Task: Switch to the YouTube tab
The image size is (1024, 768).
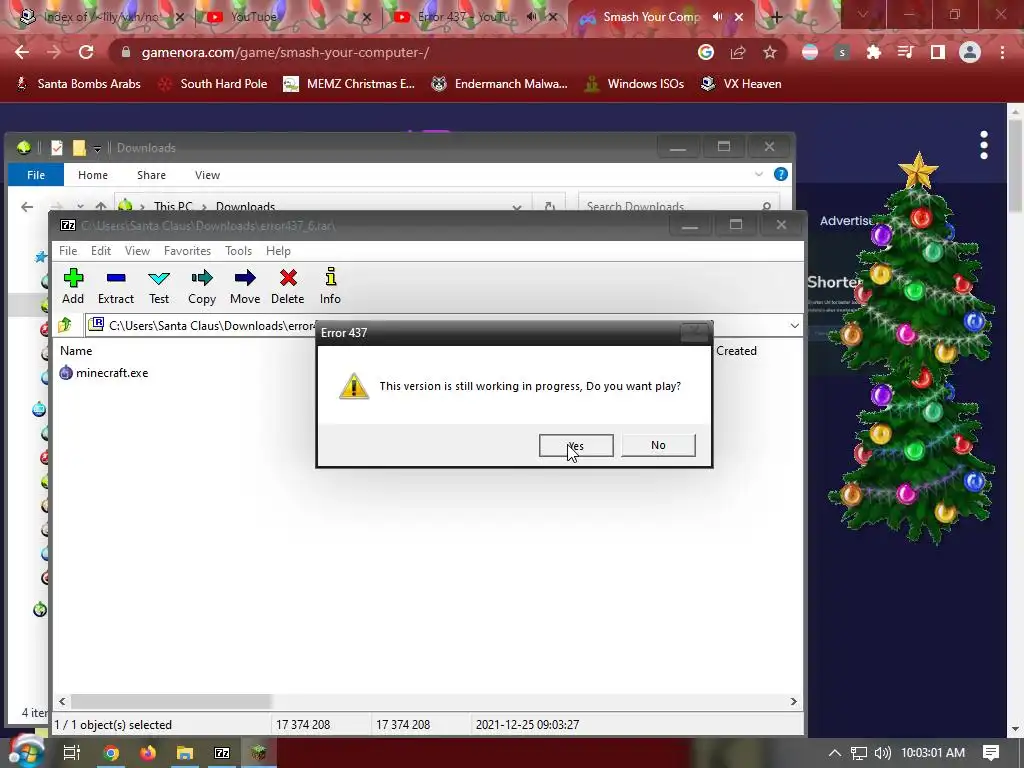Action: pyautogui.click(x=287, y=17)
